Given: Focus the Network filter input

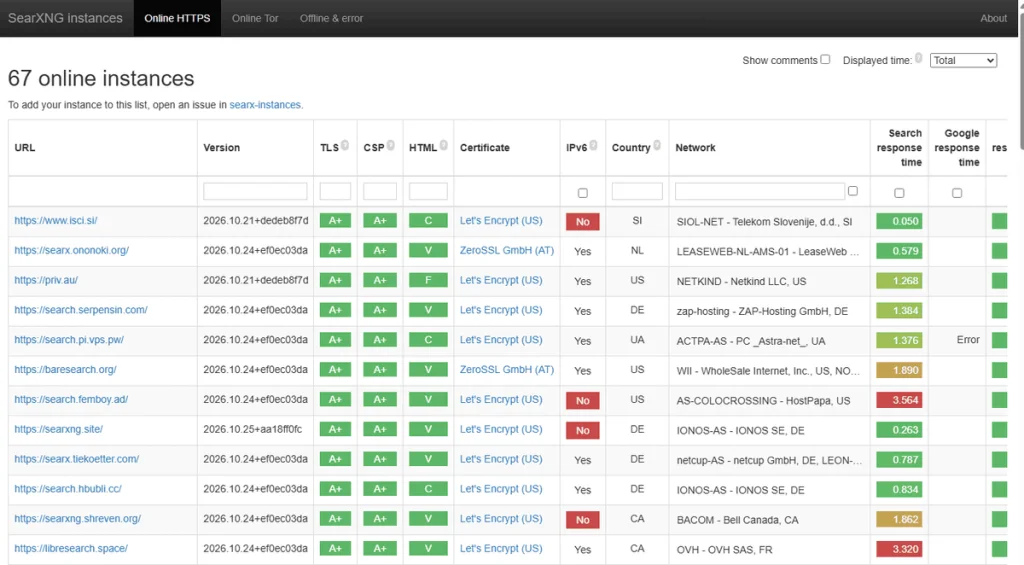Looking at the screenshot, I should pyautogui.click(x=760, y=191).
